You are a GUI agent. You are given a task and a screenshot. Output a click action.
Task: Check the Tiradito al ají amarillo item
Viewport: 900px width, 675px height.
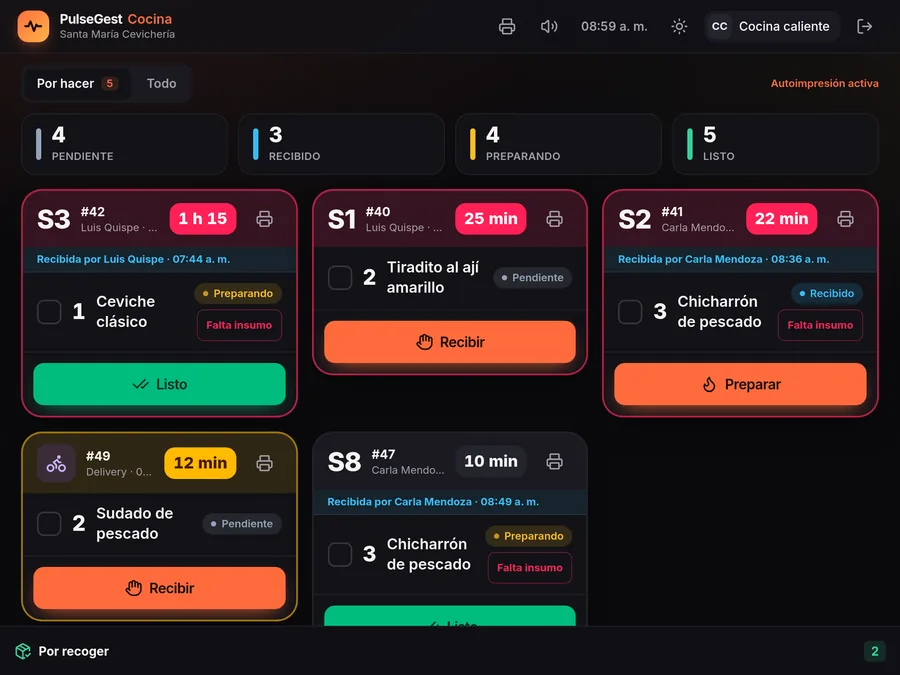tap(340, 277)
